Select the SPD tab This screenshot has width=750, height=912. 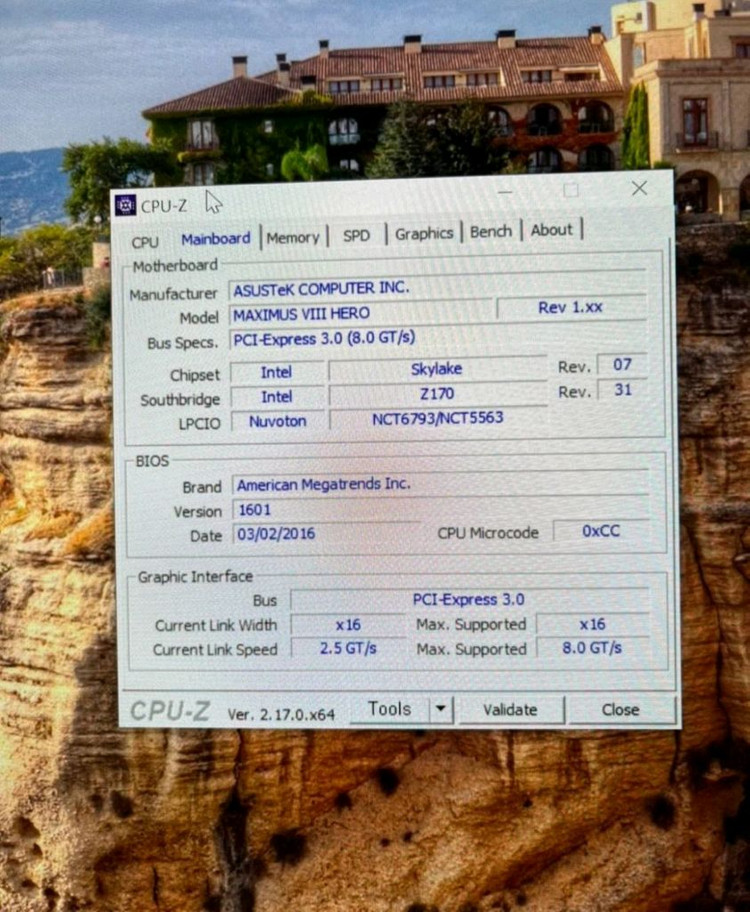tap(356, 236)
